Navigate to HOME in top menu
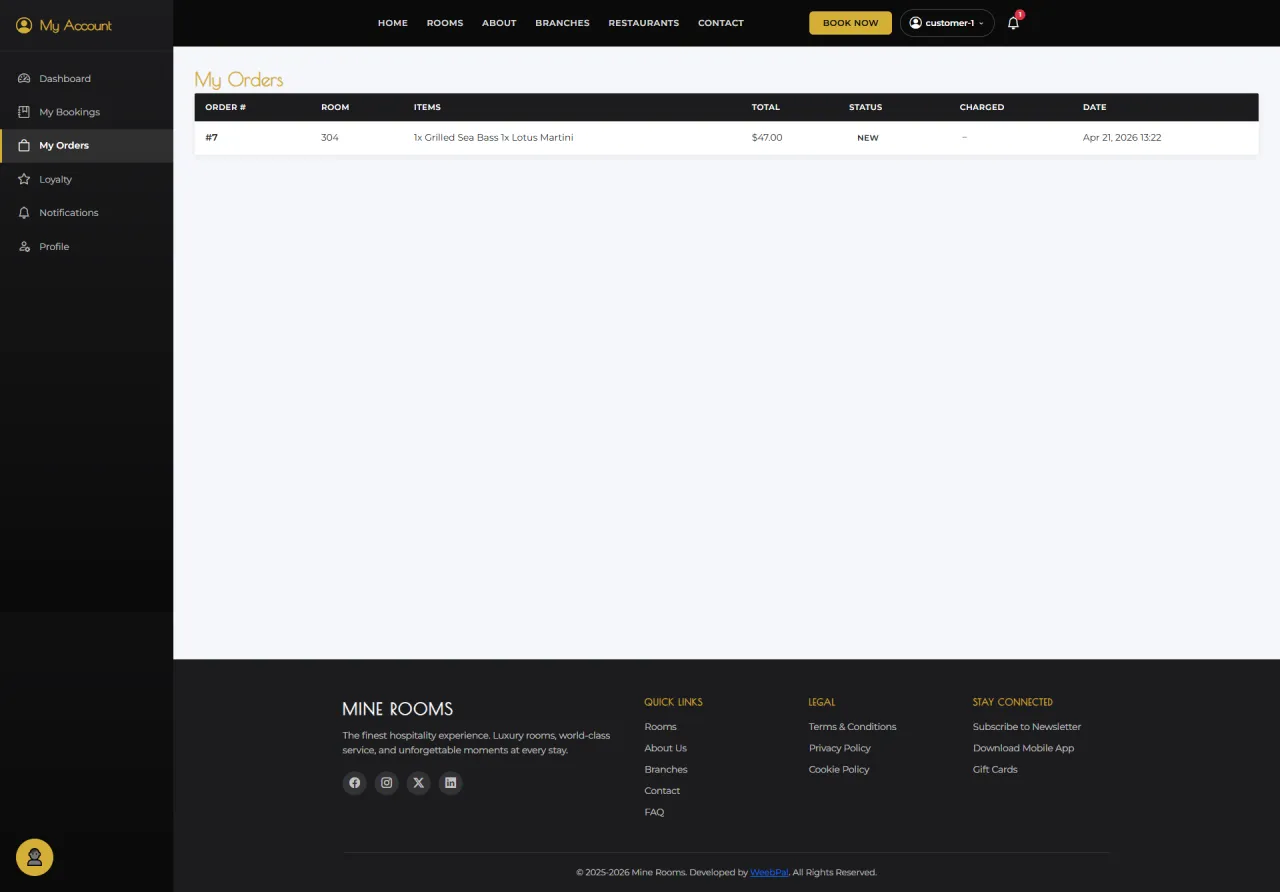The width and height of the screenshot is (1280, 892). (393, 23)
